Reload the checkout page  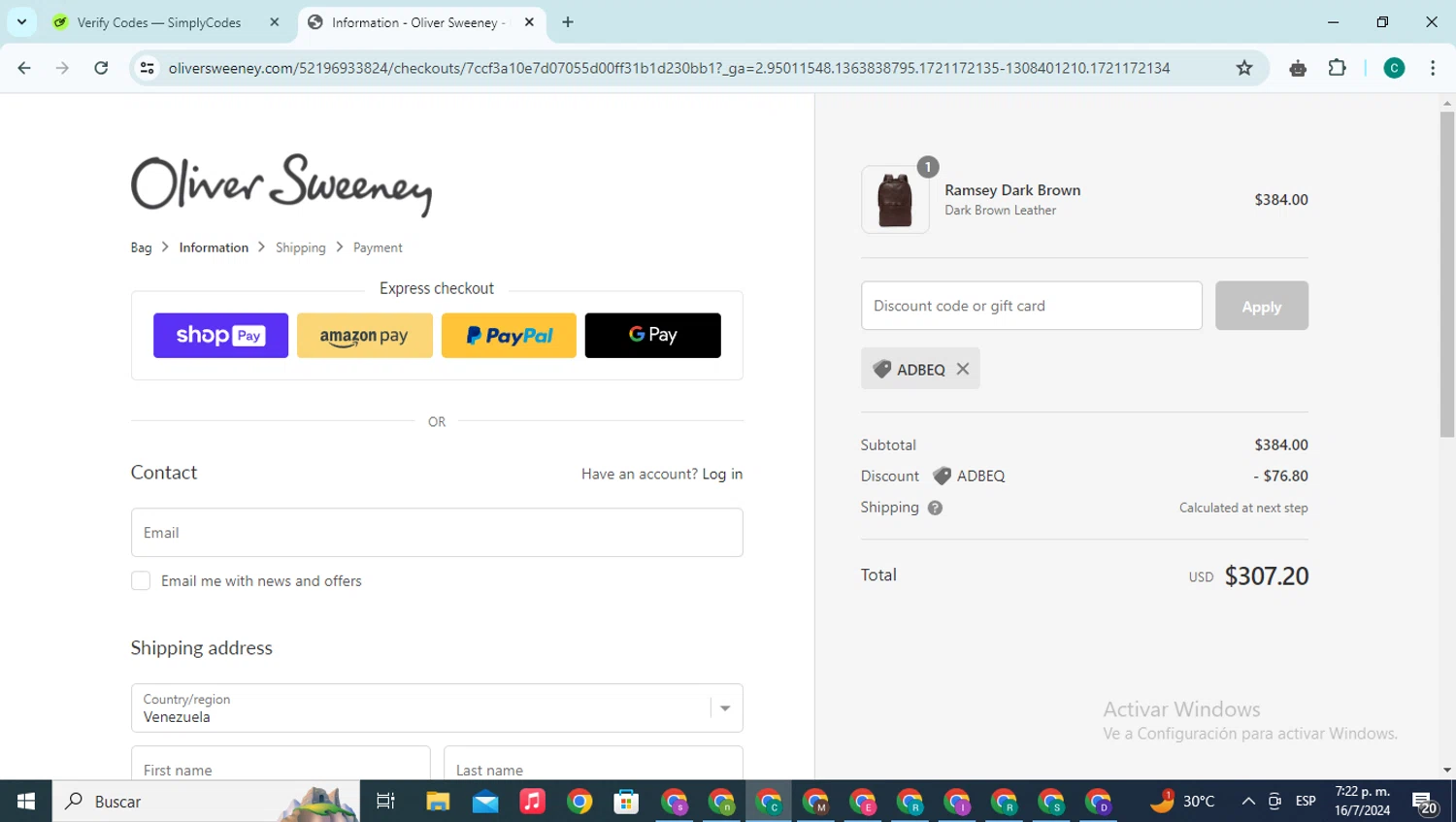click(x=101, y=68)
